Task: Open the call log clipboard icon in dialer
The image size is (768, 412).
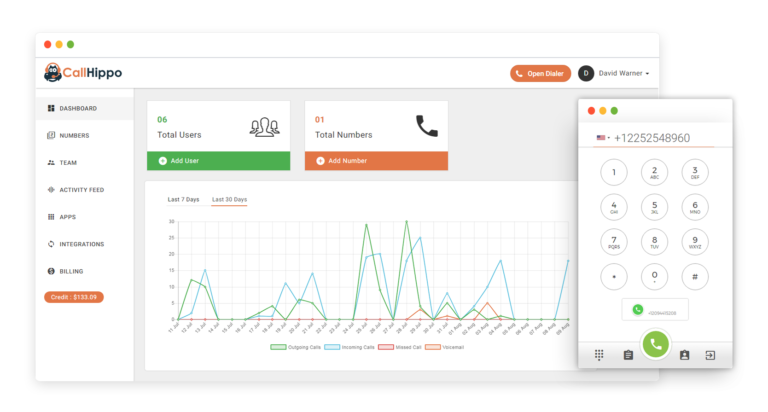Action: click(628, 355)
